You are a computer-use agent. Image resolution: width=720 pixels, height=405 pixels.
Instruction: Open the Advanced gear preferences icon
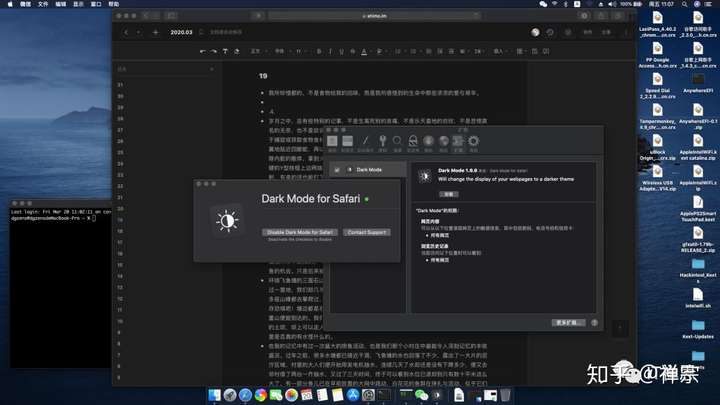pos(473,141)
